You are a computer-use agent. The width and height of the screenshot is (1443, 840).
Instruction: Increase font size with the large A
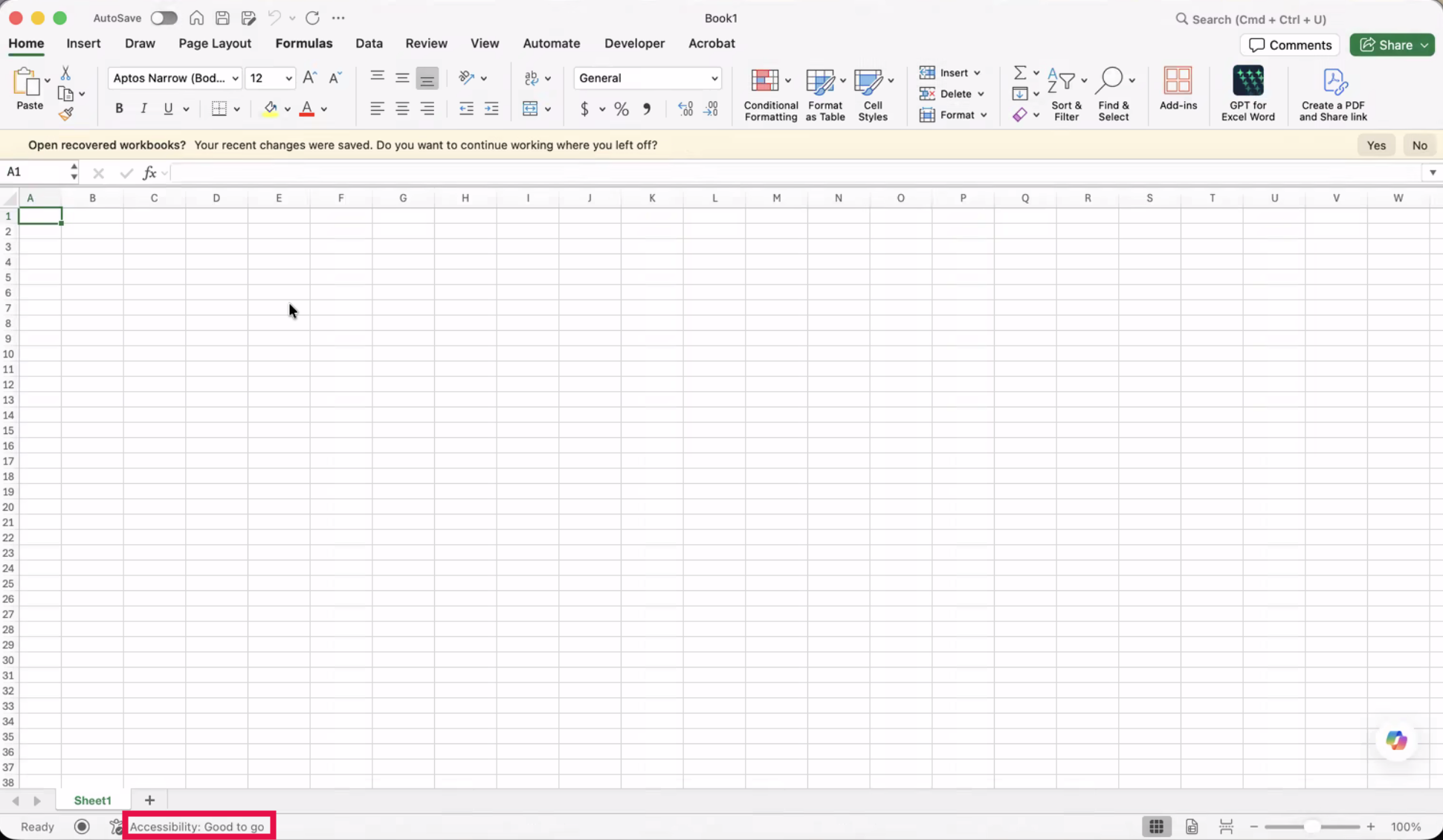pos(310,77)
